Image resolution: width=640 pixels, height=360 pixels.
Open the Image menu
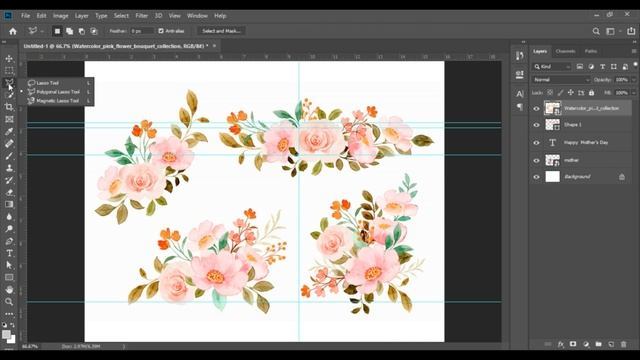pyautogui.click(x=60, y=16)
